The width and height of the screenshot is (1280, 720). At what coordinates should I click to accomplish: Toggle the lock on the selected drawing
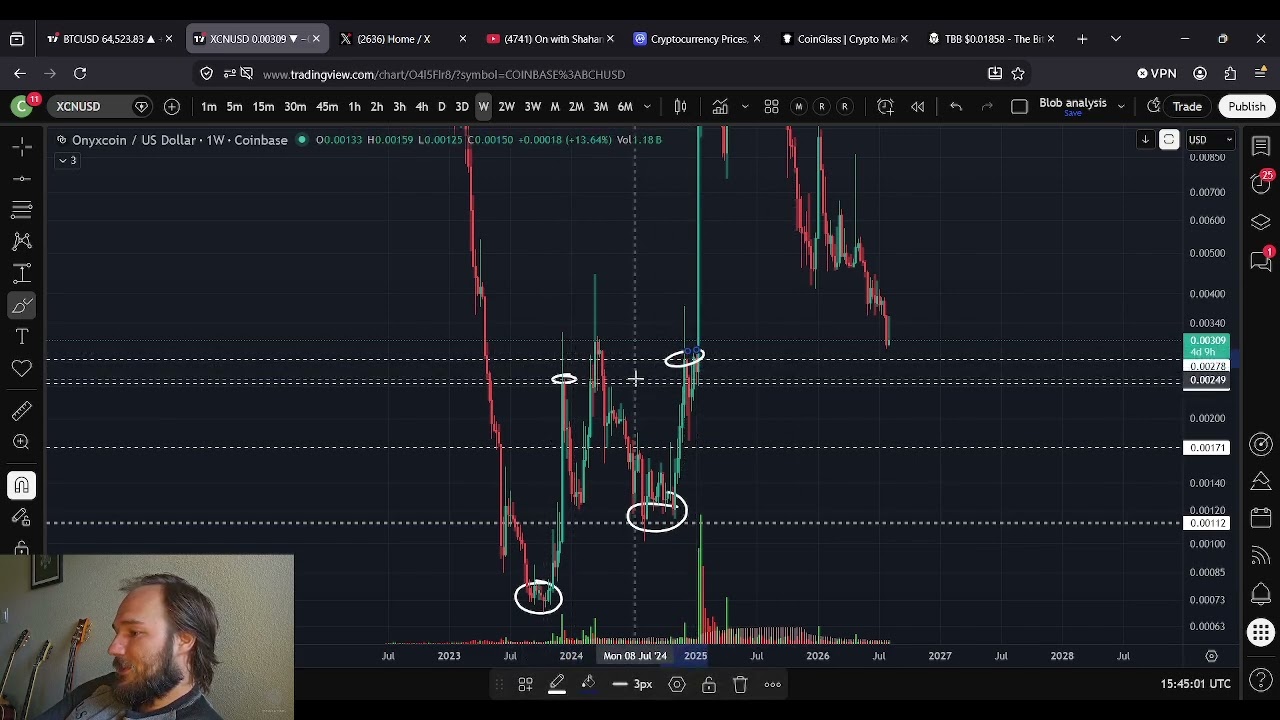pos(708,684)
